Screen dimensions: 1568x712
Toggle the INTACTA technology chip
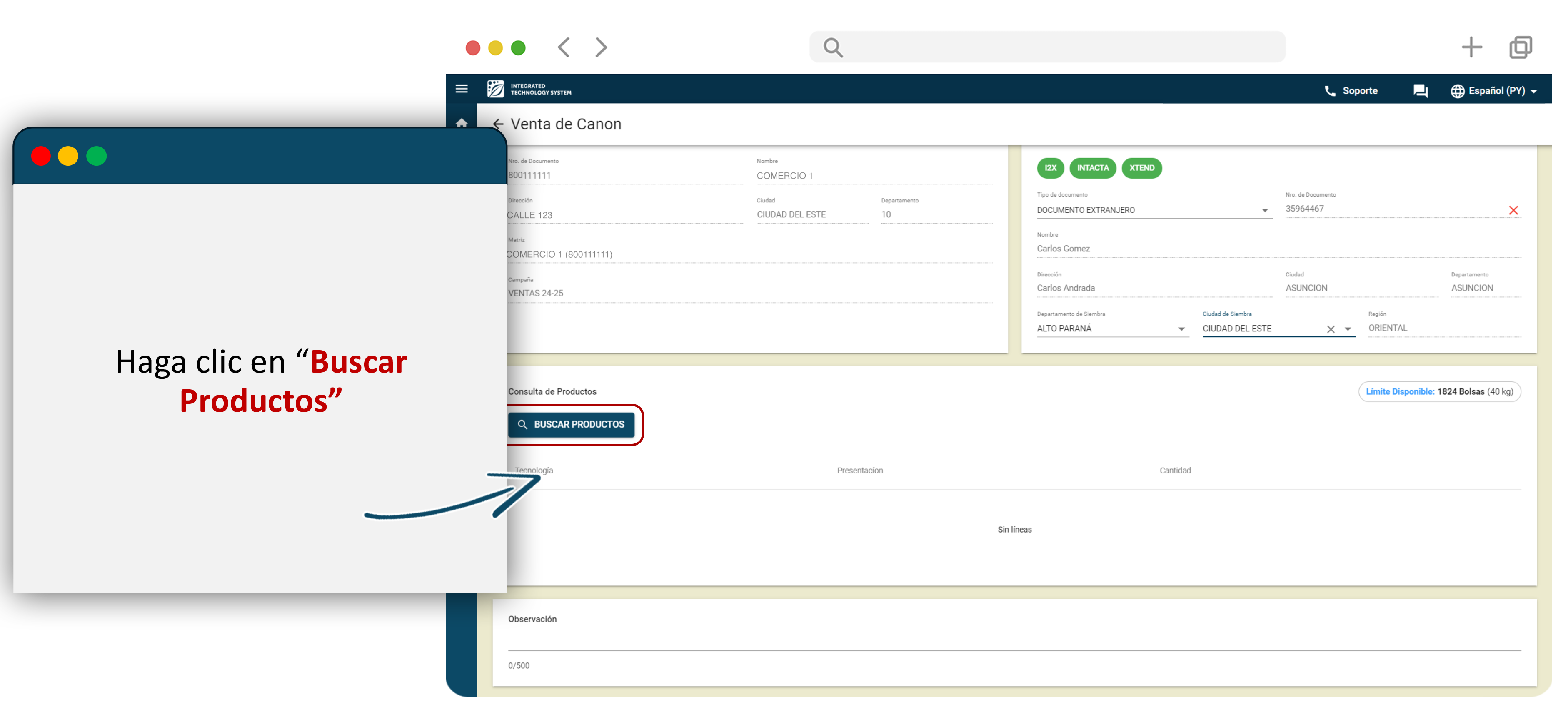(1093, 168)
